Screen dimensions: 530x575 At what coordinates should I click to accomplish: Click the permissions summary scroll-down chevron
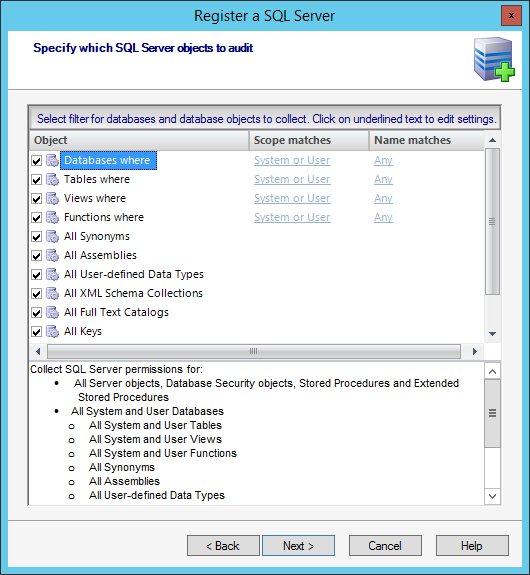point(493,497)
